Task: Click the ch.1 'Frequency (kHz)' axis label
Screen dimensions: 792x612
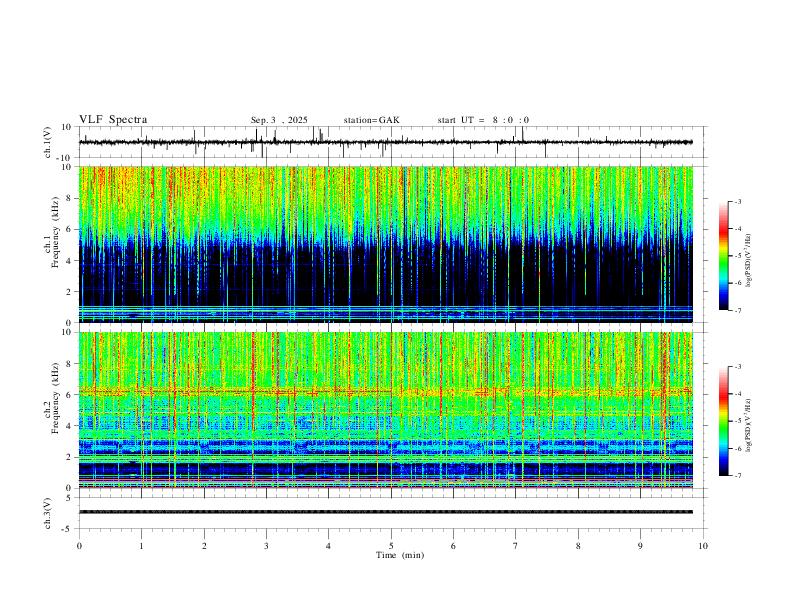Action: coord(55,232)
